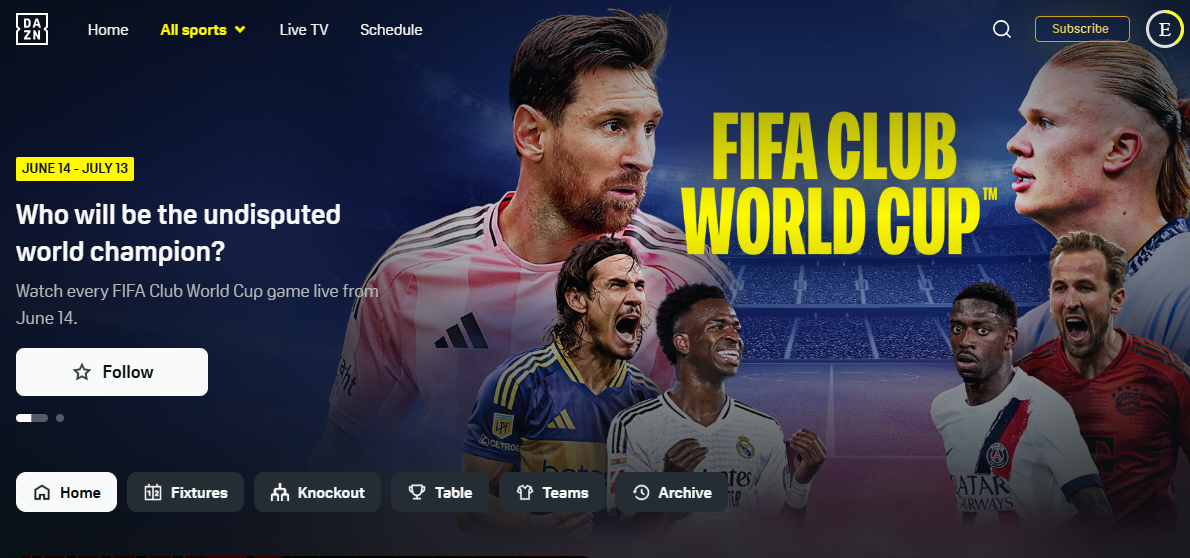1190x558 pixels.
Task: Click Home in the top navigation
Action: (108, 30)
